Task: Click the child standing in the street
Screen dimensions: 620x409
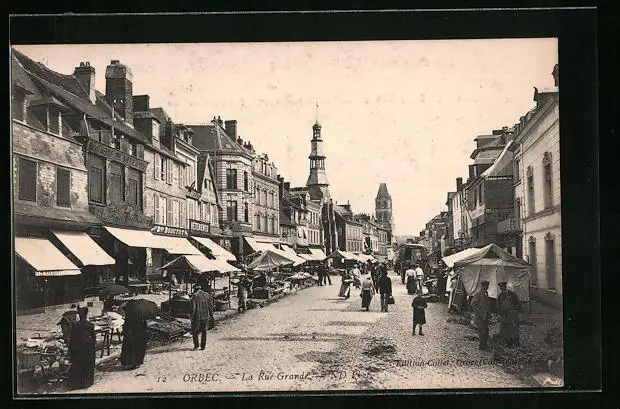Action: [419, 313]
